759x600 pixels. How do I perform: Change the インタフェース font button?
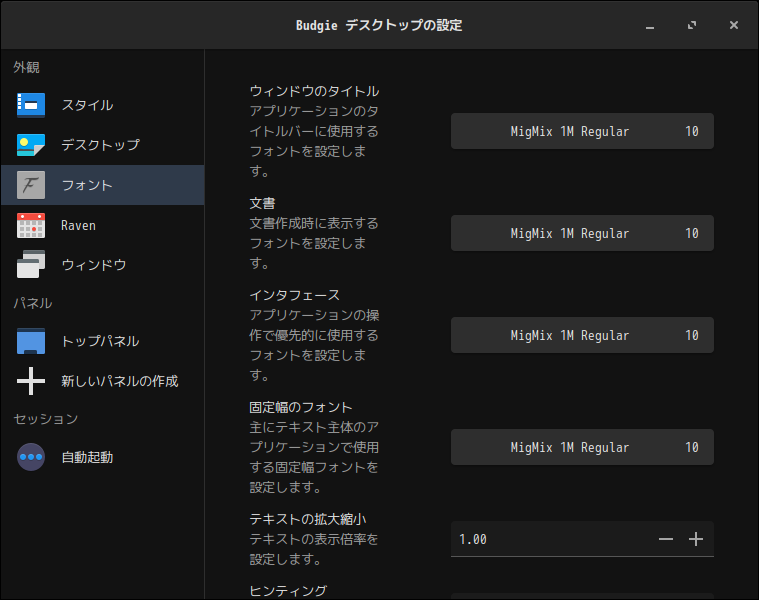(x=582, y=335)
